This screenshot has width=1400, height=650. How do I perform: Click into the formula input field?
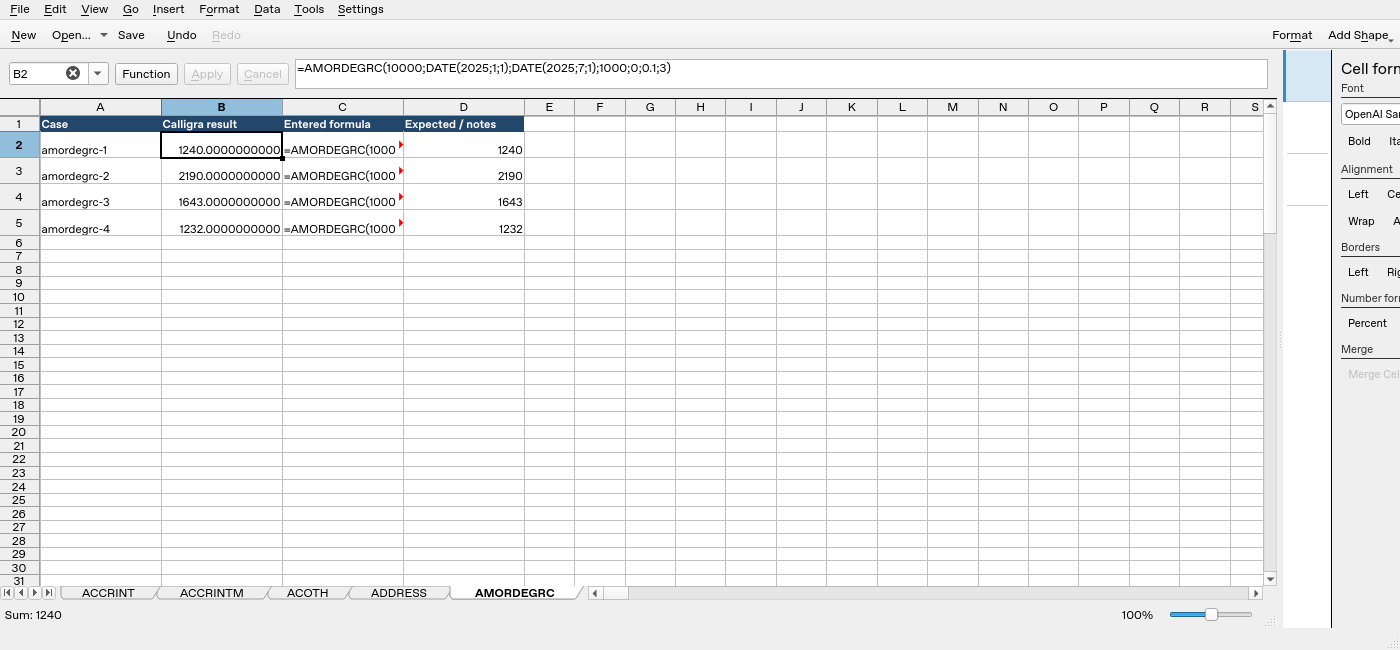pos(781,74)
